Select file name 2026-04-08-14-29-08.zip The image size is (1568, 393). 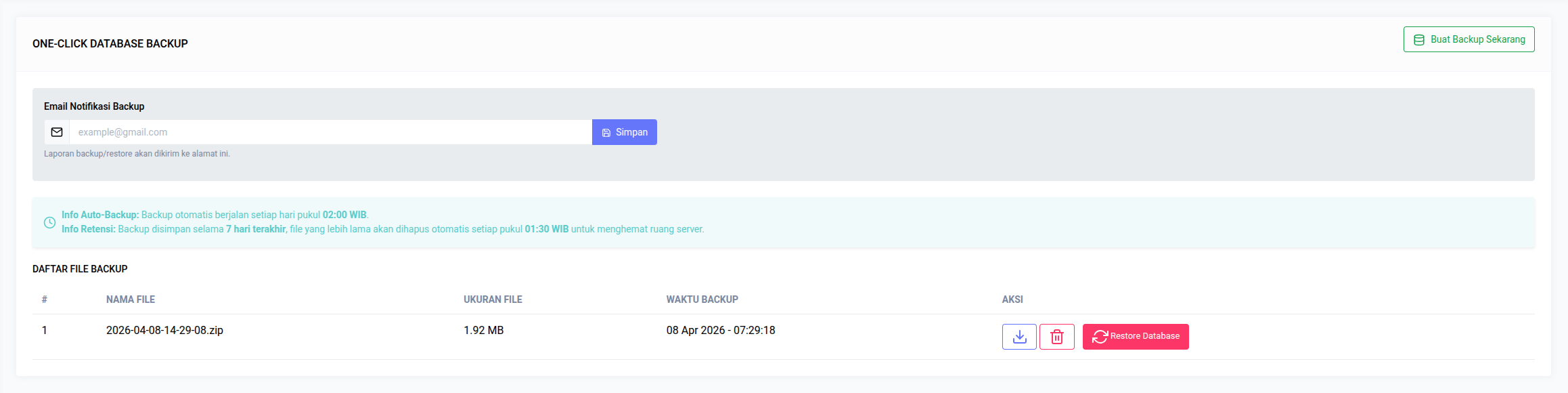tap(164, 331)
